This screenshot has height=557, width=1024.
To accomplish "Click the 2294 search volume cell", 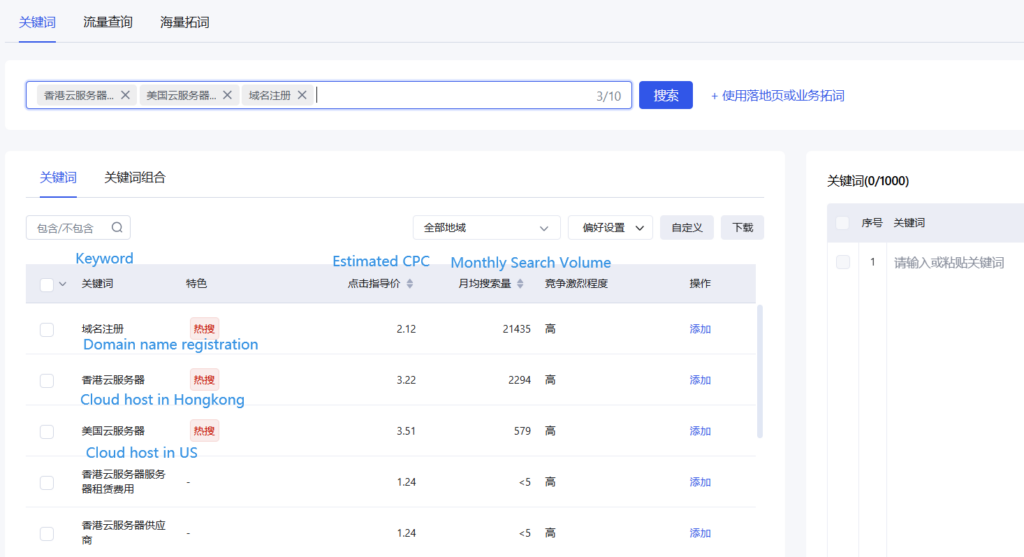I will point(520,380).
